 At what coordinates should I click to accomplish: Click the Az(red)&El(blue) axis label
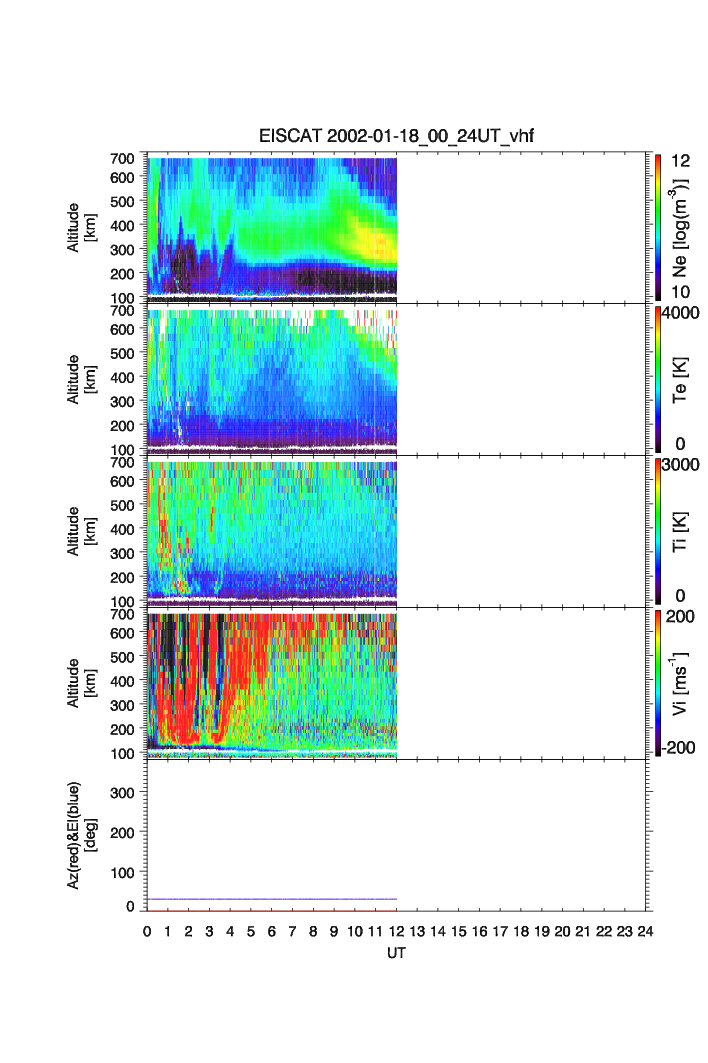81,835
